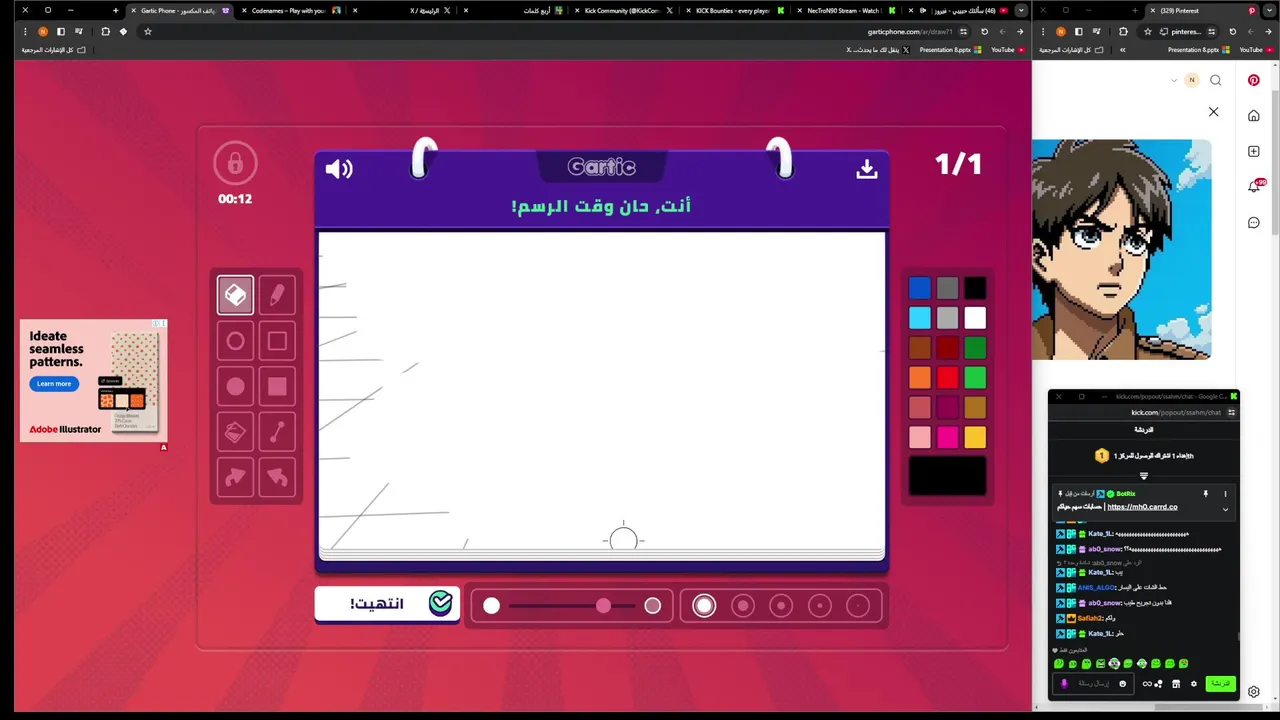1280x720 pixels.
Task: Open pinned message three-dot menu
Action: tap(1226, 494)
